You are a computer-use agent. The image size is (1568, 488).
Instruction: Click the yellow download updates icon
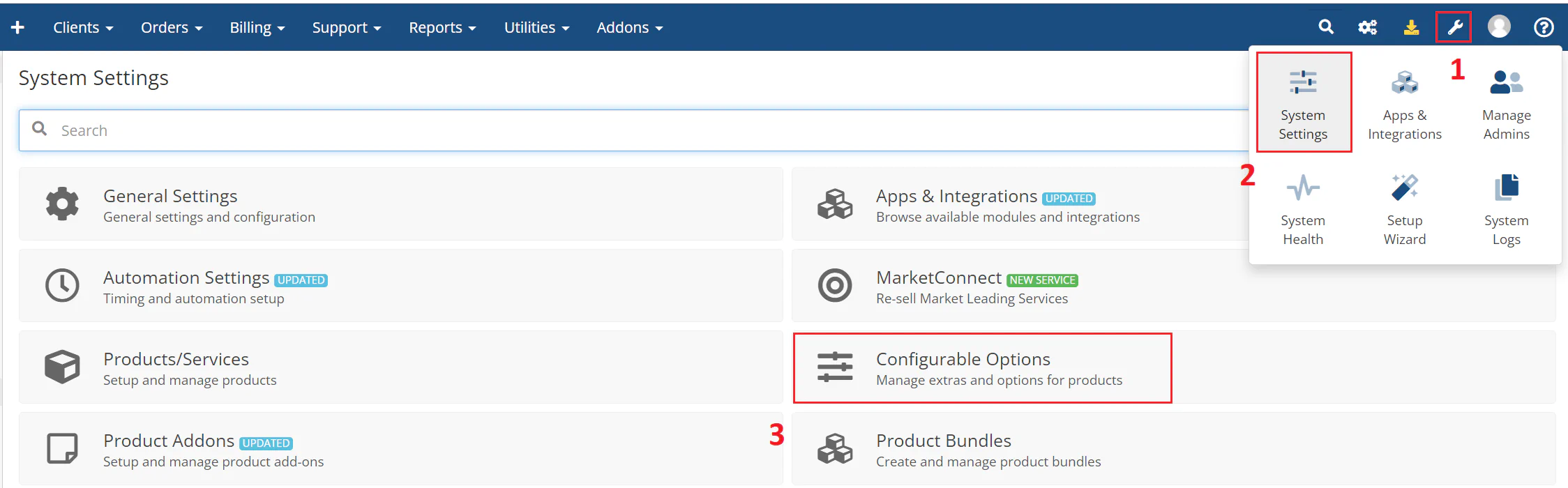(1411, 27)
